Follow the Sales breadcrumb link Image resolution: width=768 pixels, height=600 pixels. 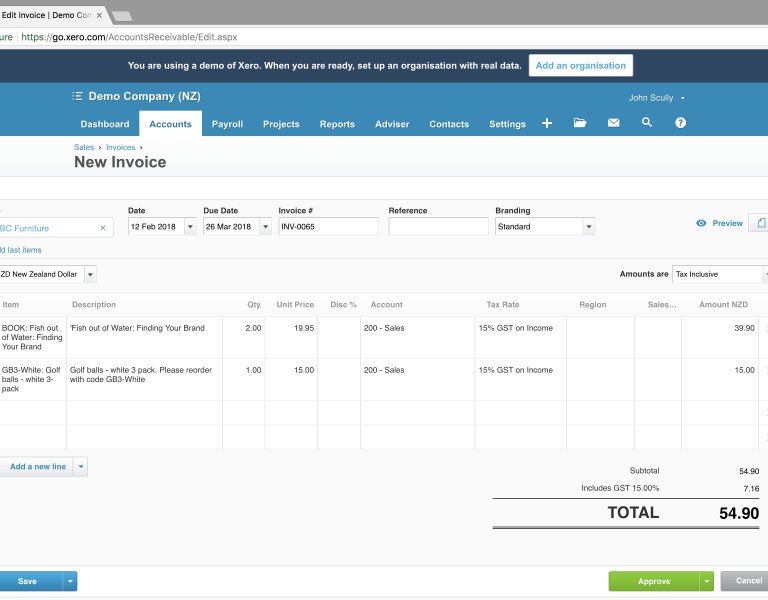click(x=84, y=147)
